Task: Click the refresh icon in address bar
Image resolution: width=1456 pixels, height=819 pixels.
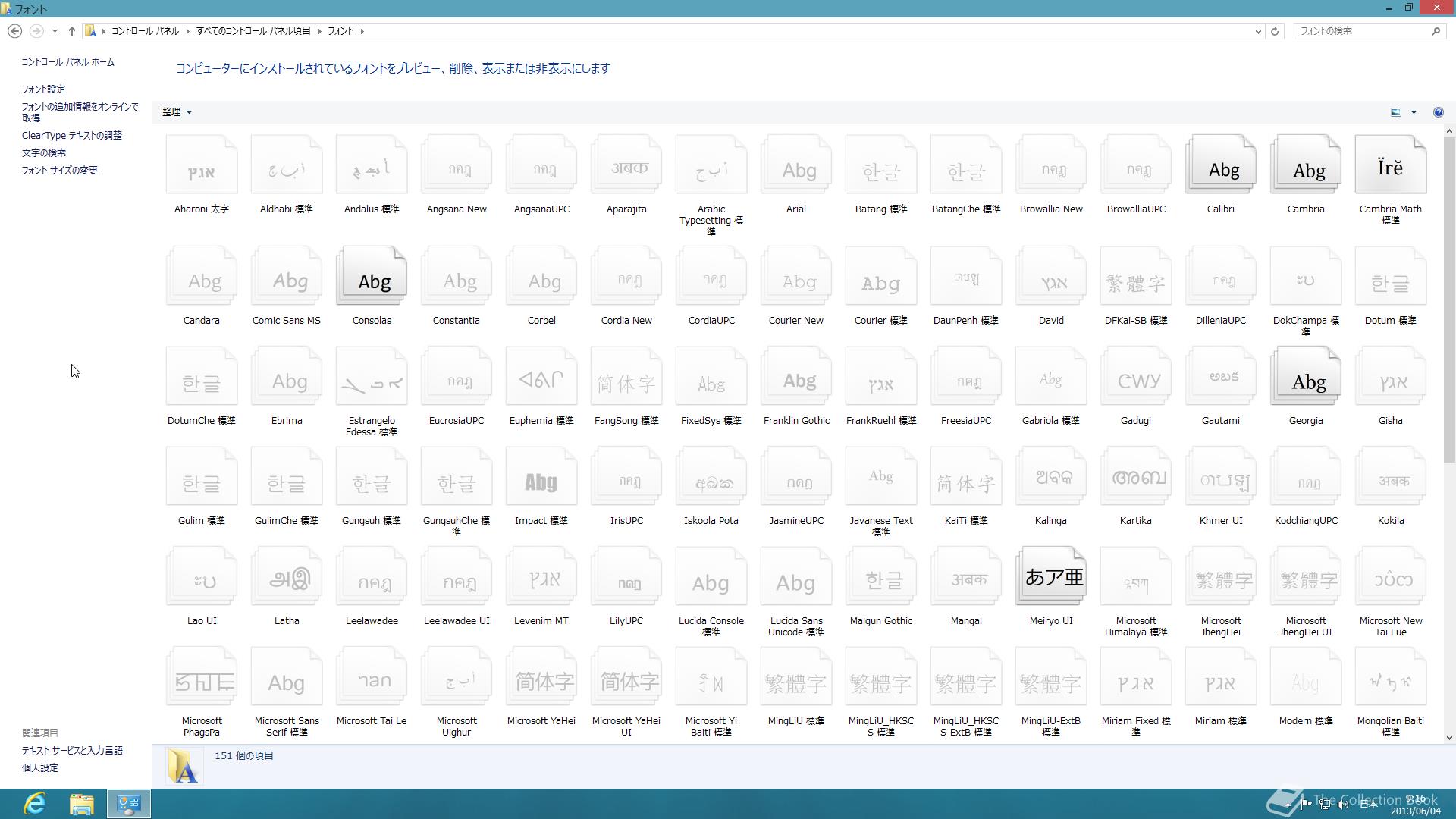Action: coord(1275,31)
